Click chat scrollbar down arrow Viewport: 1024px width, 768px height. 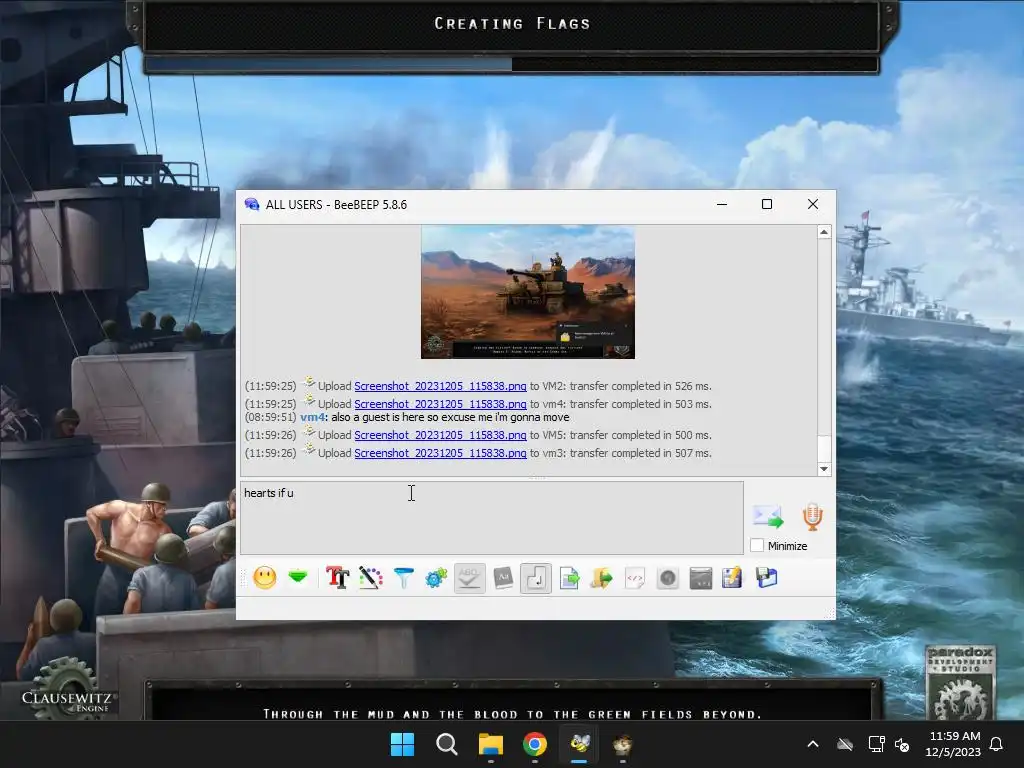click(824, 469)
